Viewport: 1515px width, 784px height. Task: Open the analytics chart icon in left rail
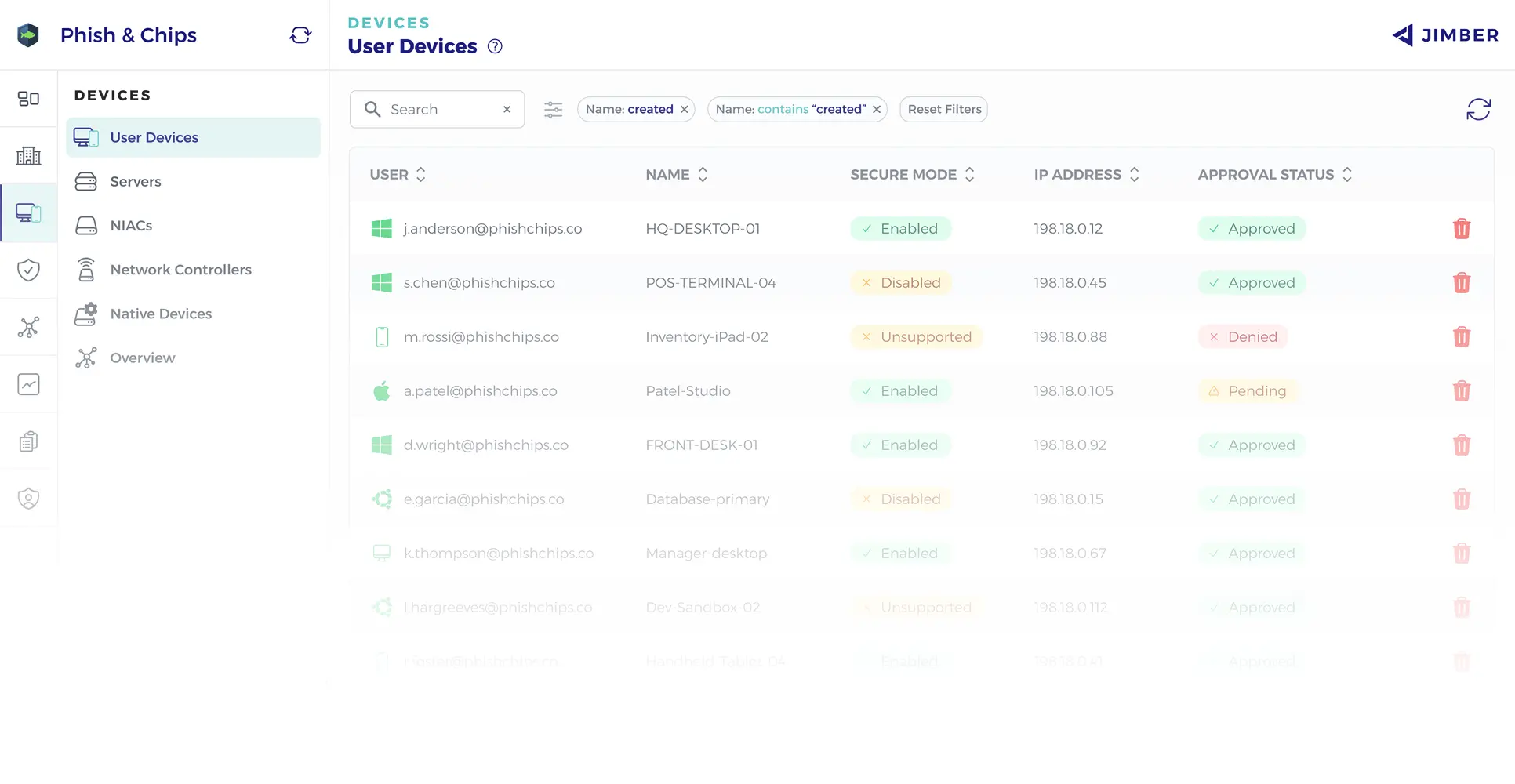point(28,384)
